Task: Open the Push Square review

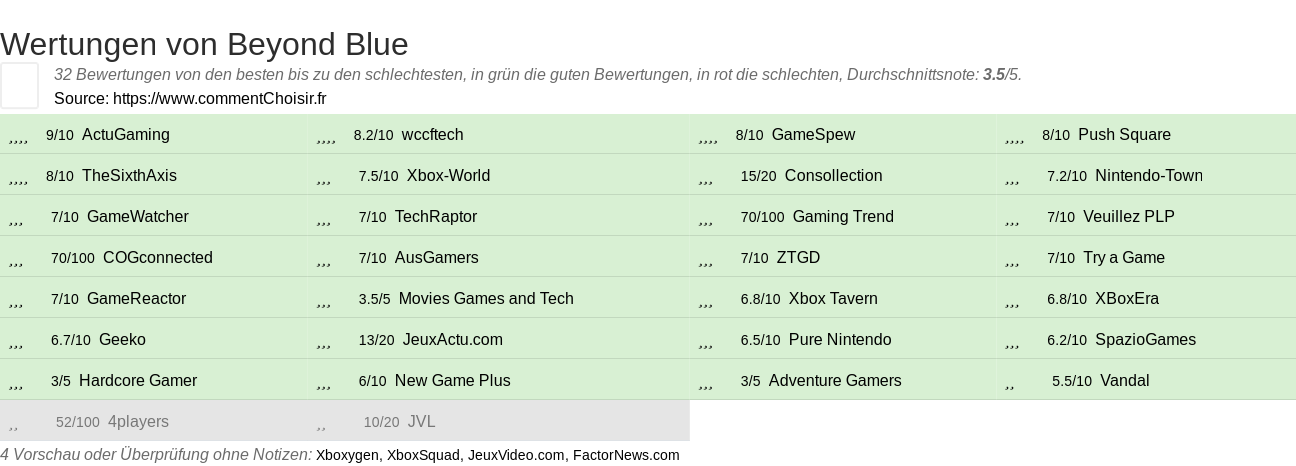Action: pos(1124,135)
